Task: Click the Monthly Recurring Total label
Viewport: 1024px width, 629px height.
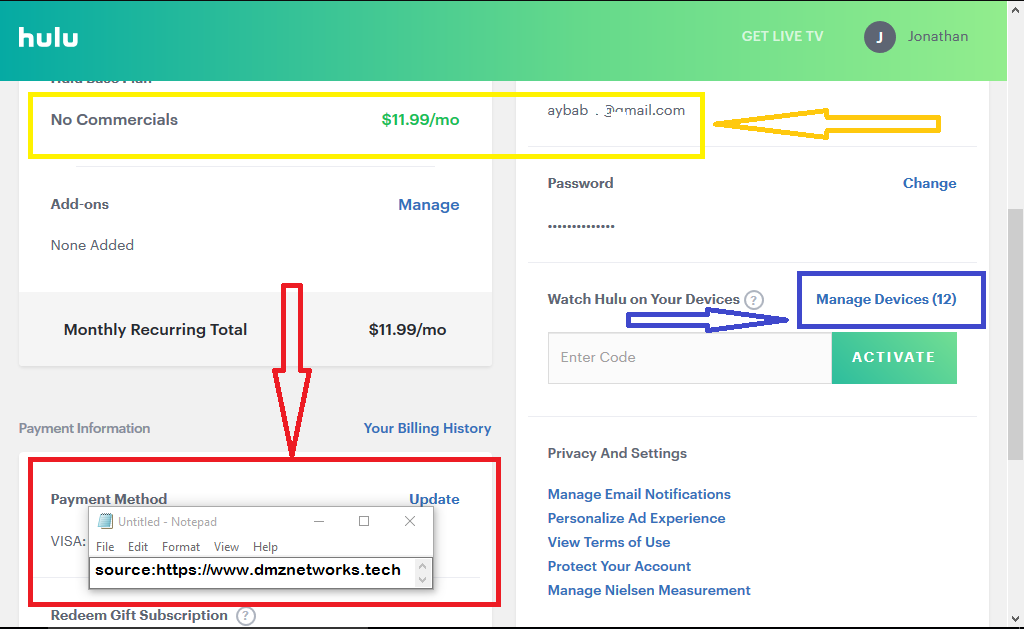Action: (155, 330)
